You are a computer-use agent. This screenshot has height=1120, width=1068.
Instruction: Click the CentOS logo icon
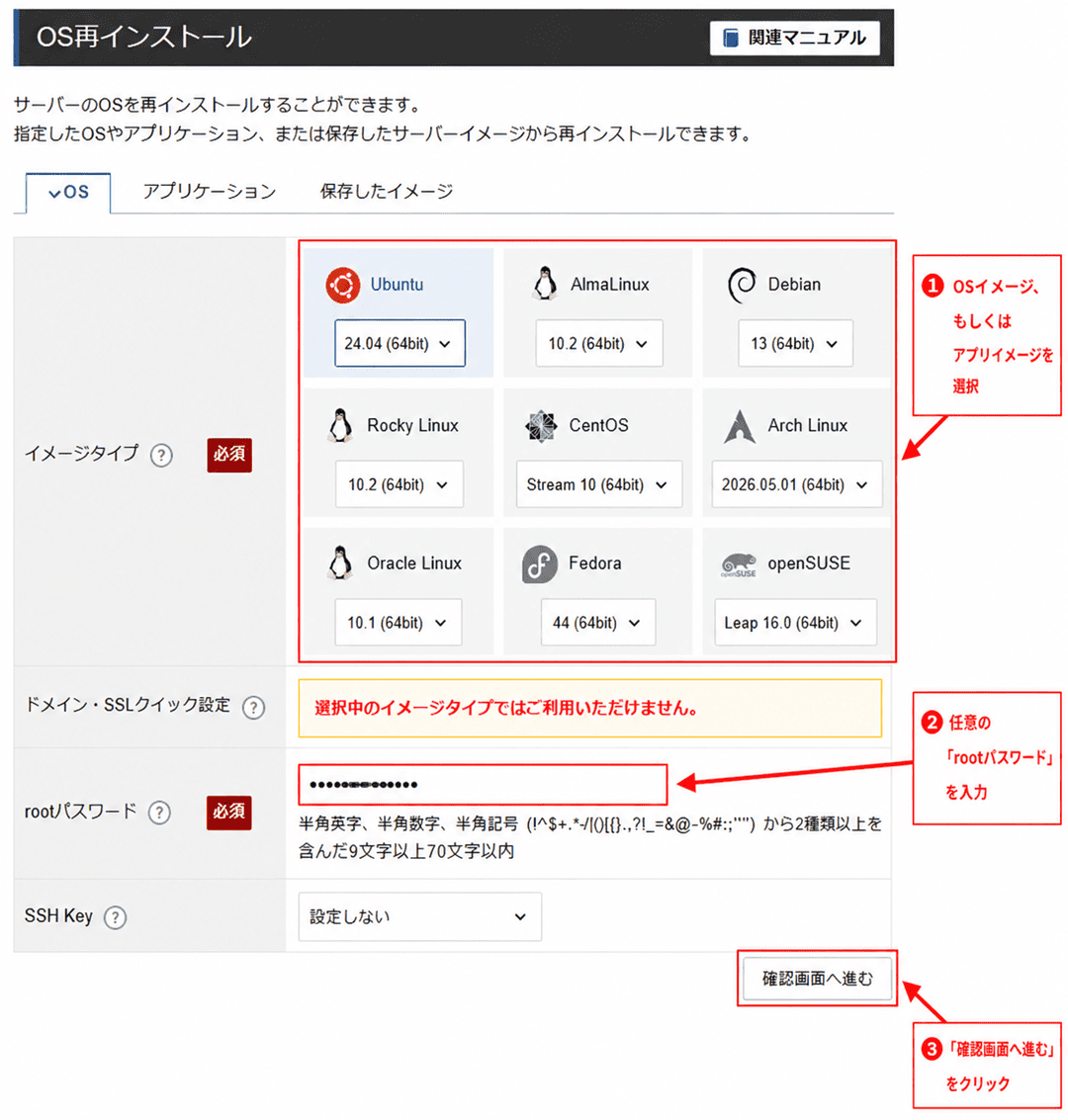click(x=541, y=426)
